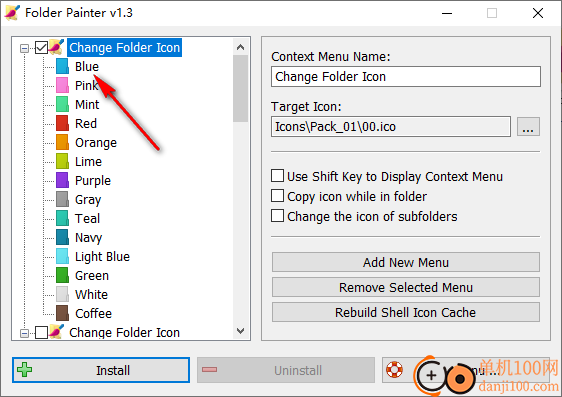Uncheck the first Change Folder Icon checkbox
The width and height of the screenshot is (562, 397).
click(42, 47)
